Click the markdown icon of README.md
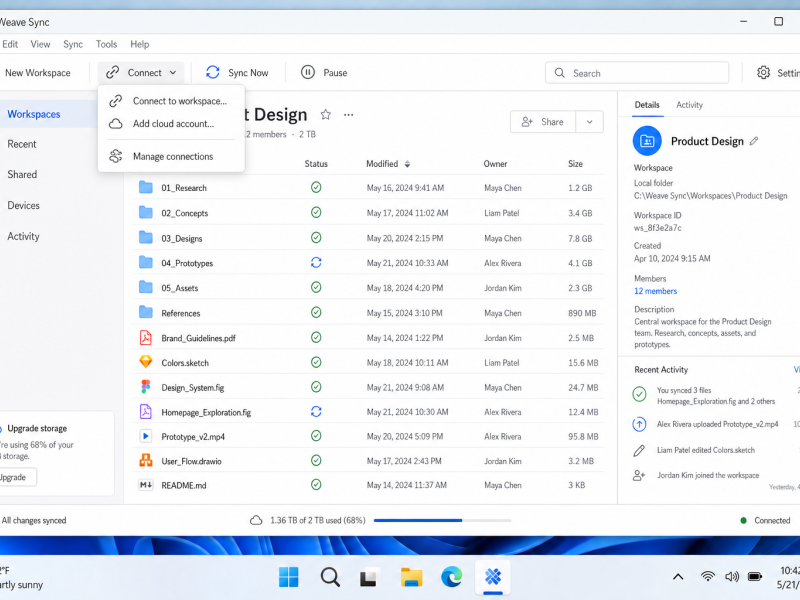 (x=146, y=485)
